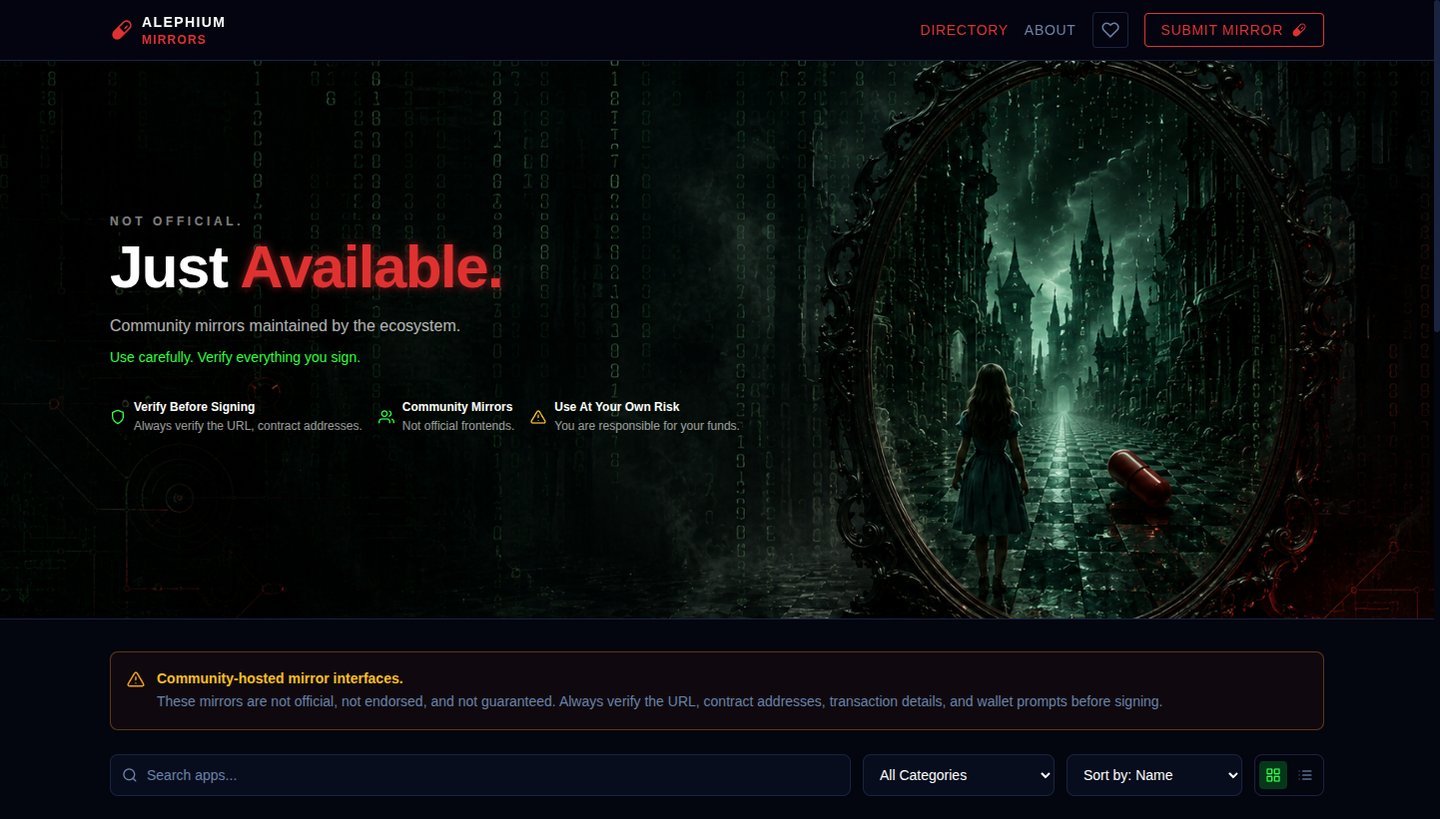
Task: Open the All Categories dropdown
Action: [958, 775]
